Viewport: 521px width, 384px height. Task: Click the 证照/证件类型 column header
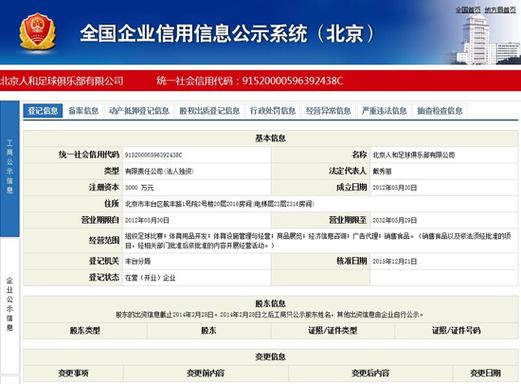tap(333, 331)
